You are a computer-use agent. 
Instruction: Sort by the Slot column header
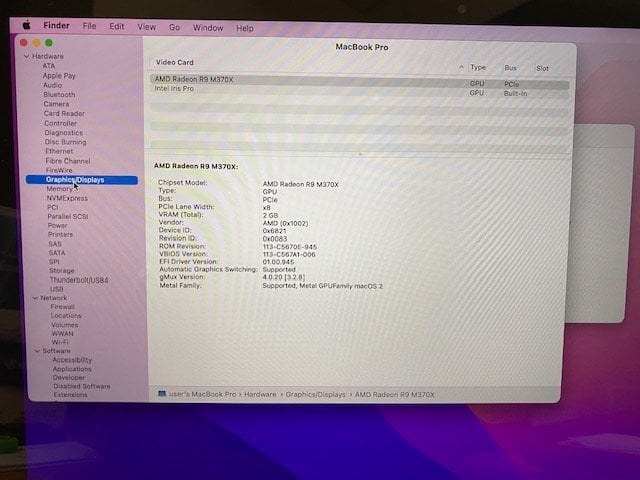pos(542,68)
